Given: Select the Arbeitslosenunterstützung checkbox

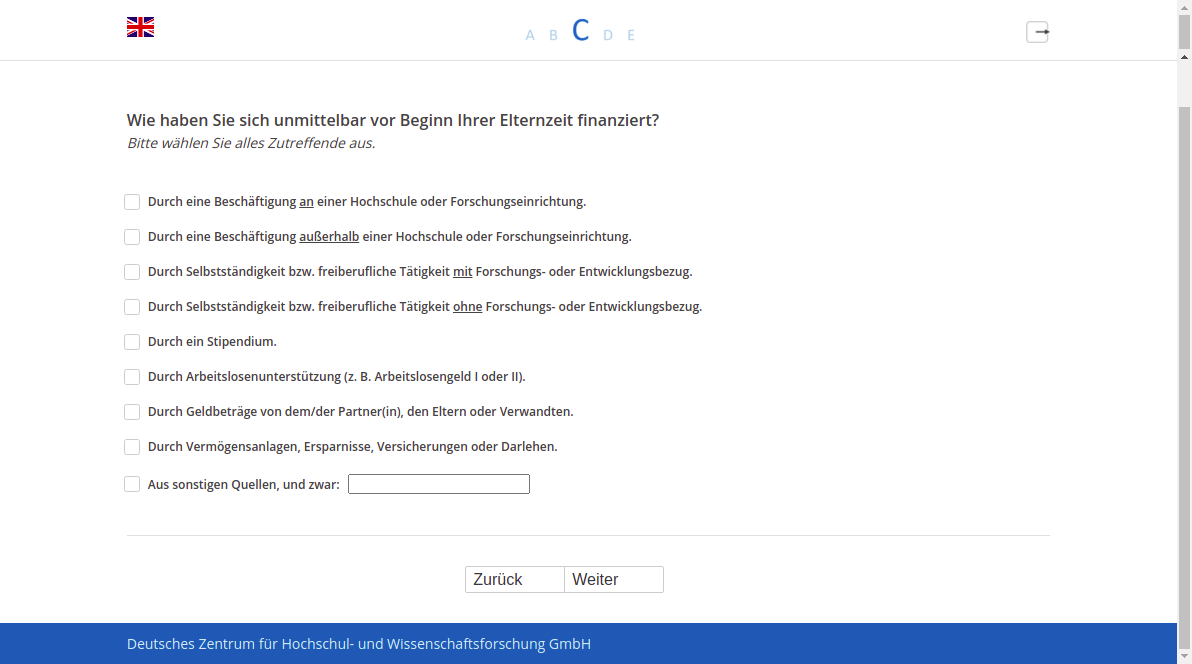Looking at the screenshot, I should [x=132, y=376].
